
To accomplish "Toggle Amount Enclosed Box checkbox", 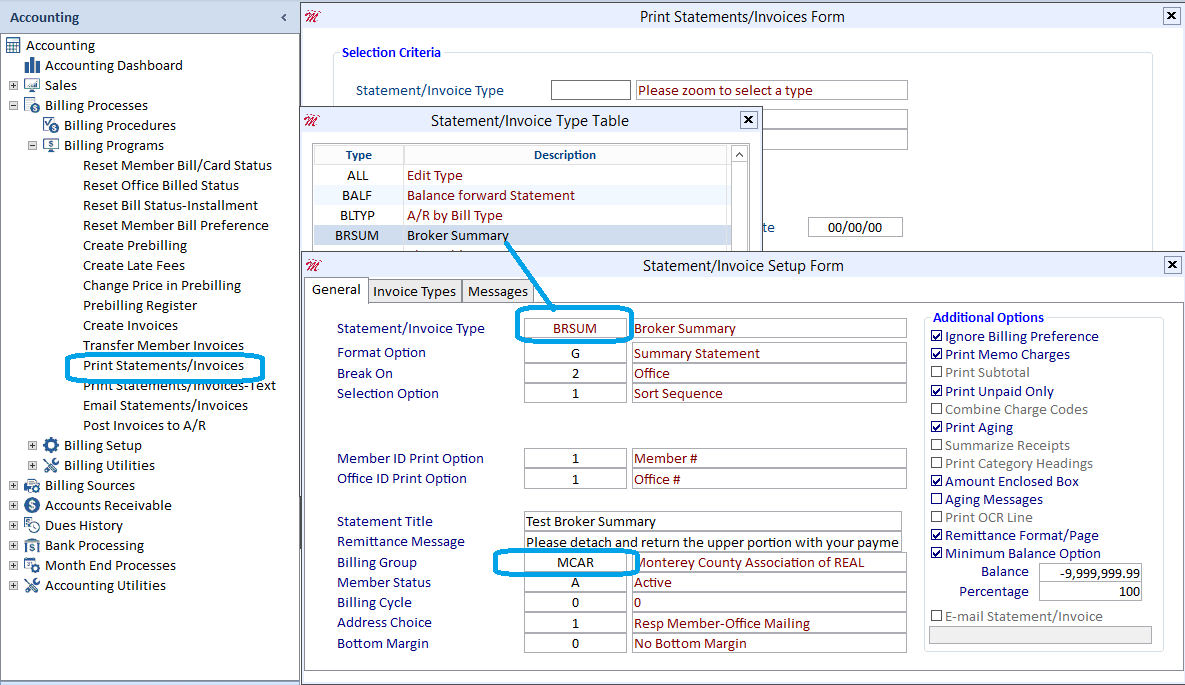I will (936, 481).
